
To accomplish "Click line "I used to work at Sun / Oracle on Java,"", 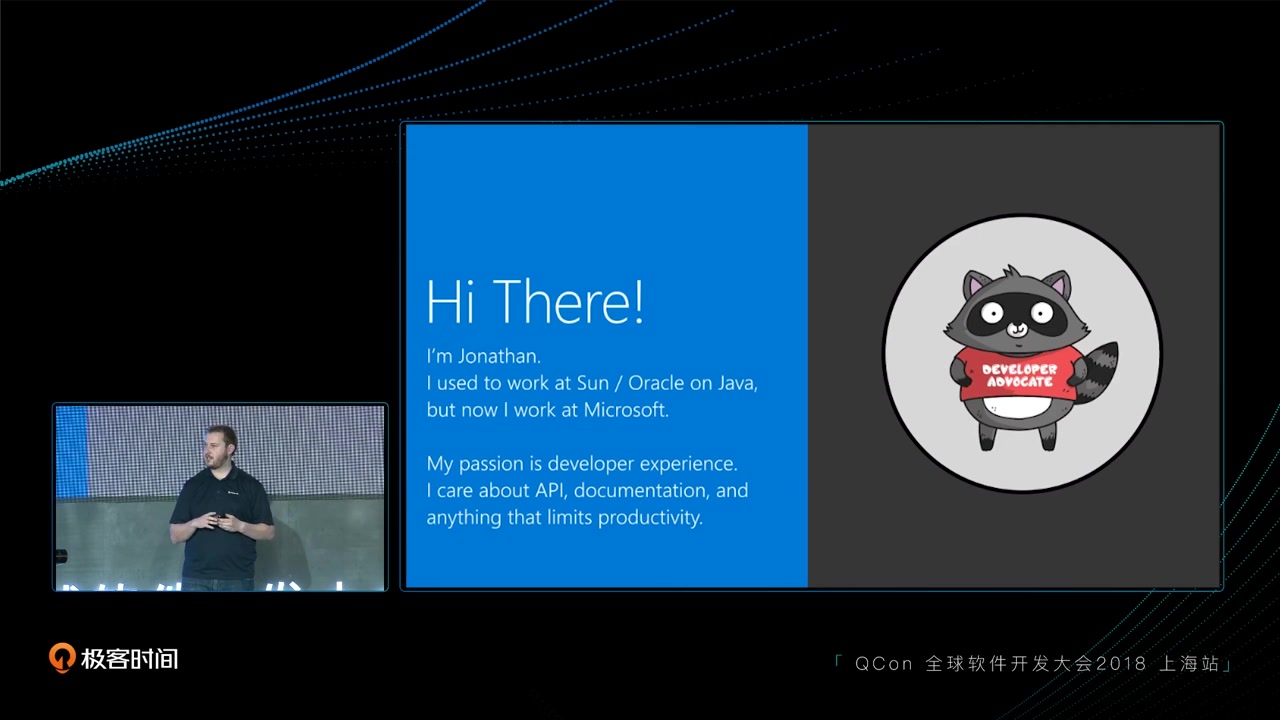I will pyautogui.click(x=592, y=383).
